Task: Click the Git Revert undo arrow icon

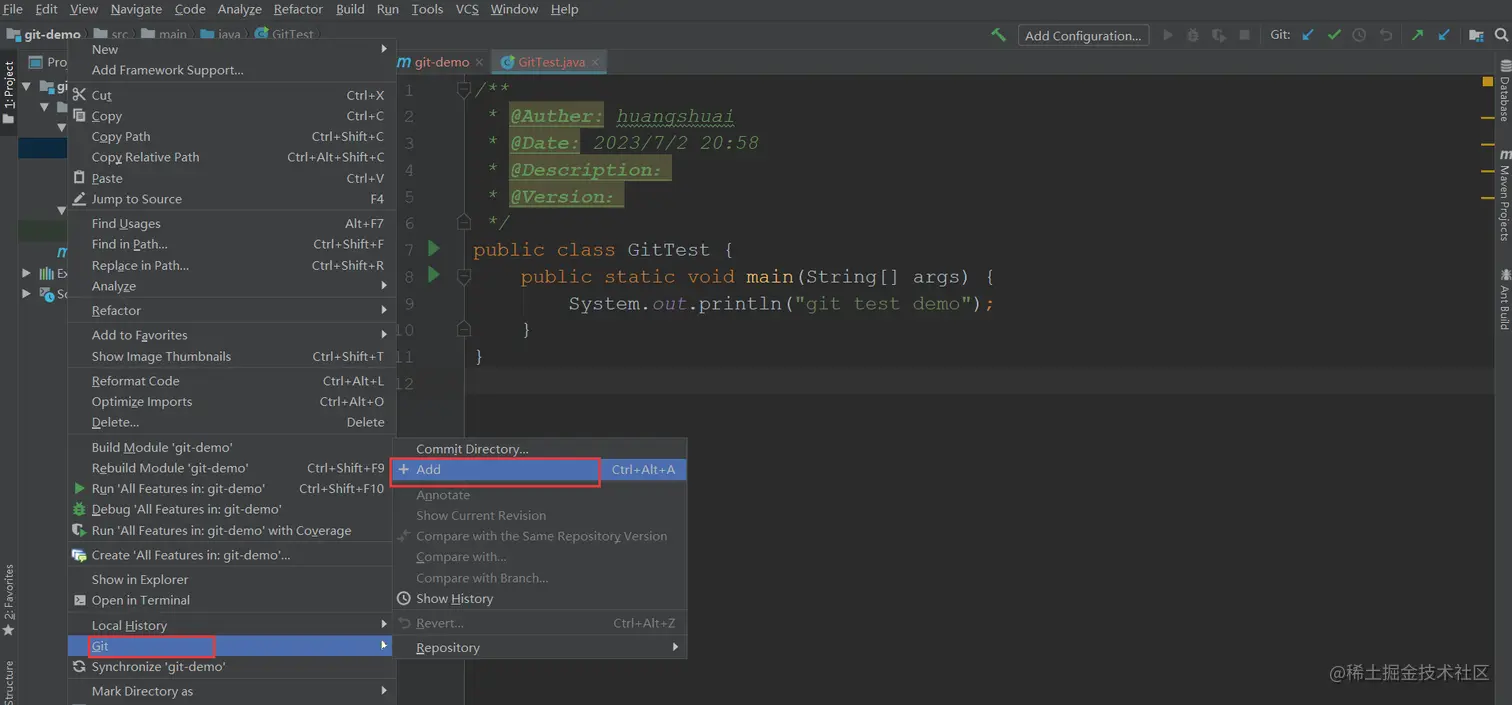Action: click(1385, 35)
